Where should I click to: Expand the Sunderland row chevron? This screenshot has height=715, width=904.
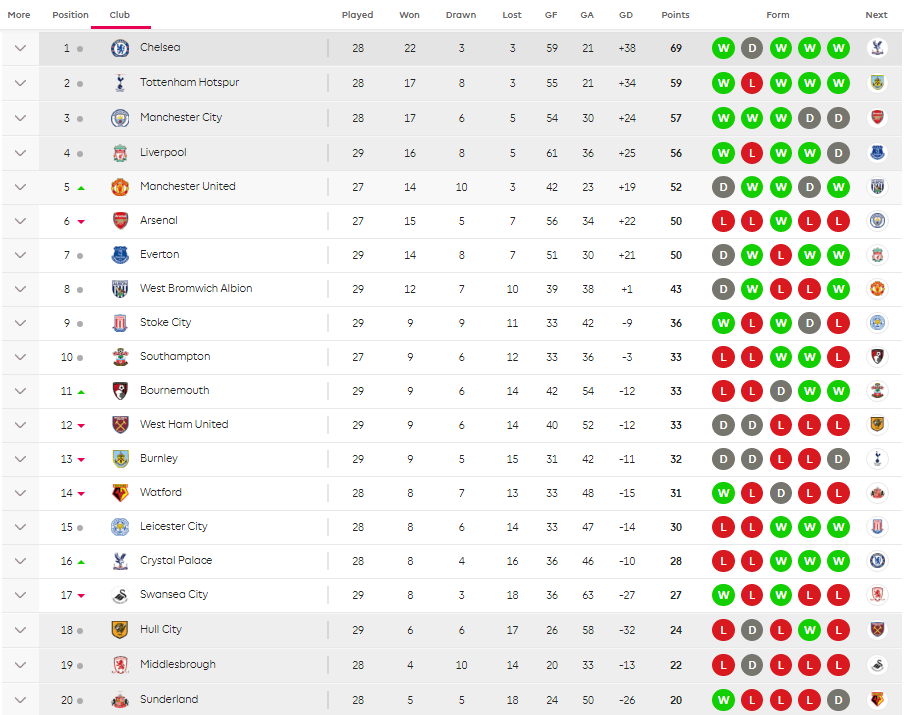click(20, 700)
